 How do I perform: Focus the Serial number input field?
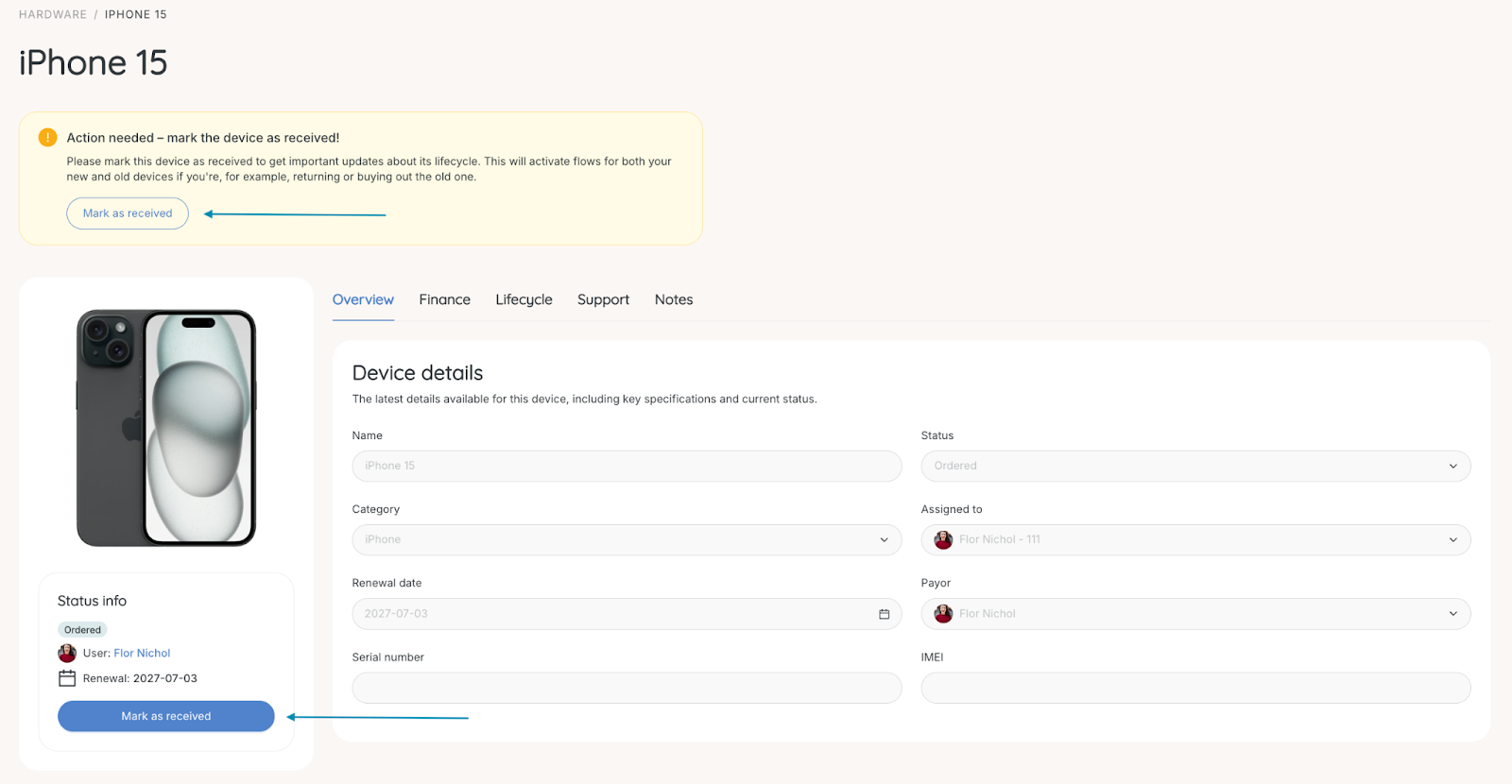627,688
